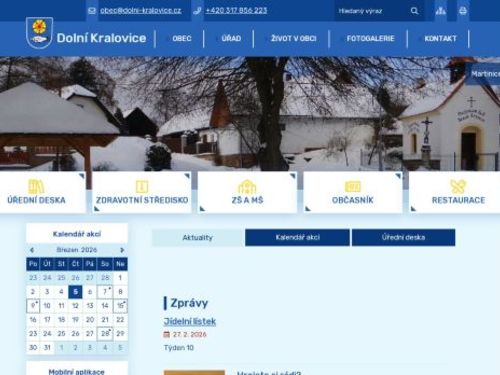This screenshot has width=500, height=375.
Task: Click the email envelope icon in top bar
Action: (92, 11)
